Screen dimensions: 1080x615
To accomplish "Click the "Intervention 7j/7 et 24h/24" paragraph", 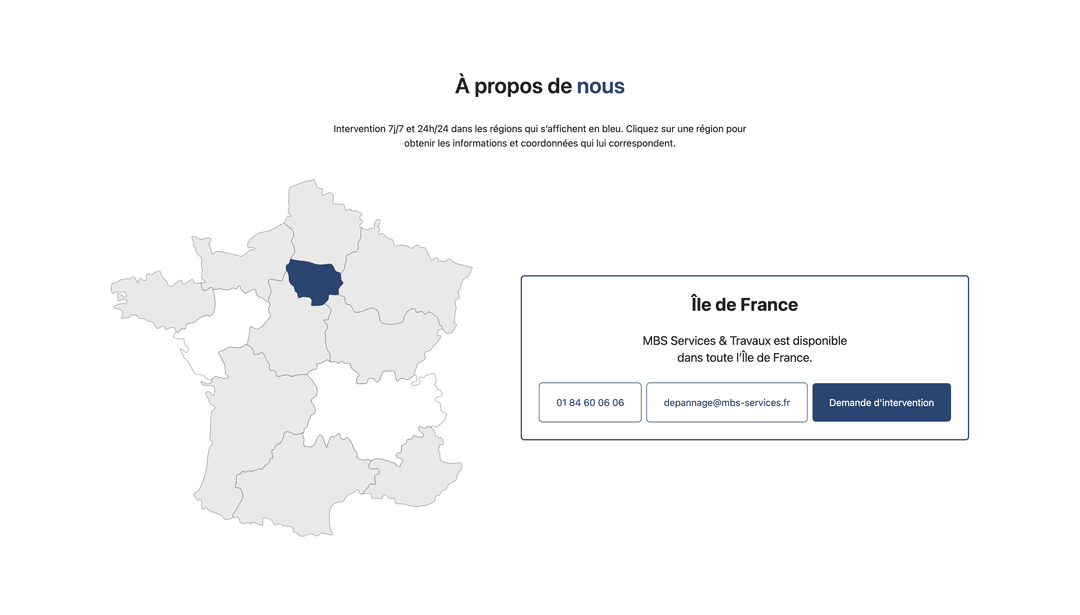I will pyautogui.click(x=539, y=136).
